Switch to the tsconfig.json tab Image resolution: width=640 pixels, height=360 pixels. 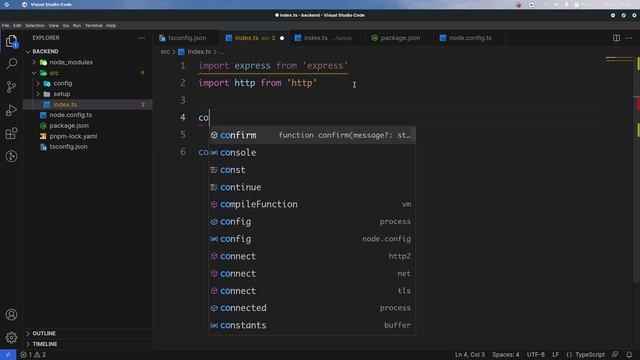point(187,38)
